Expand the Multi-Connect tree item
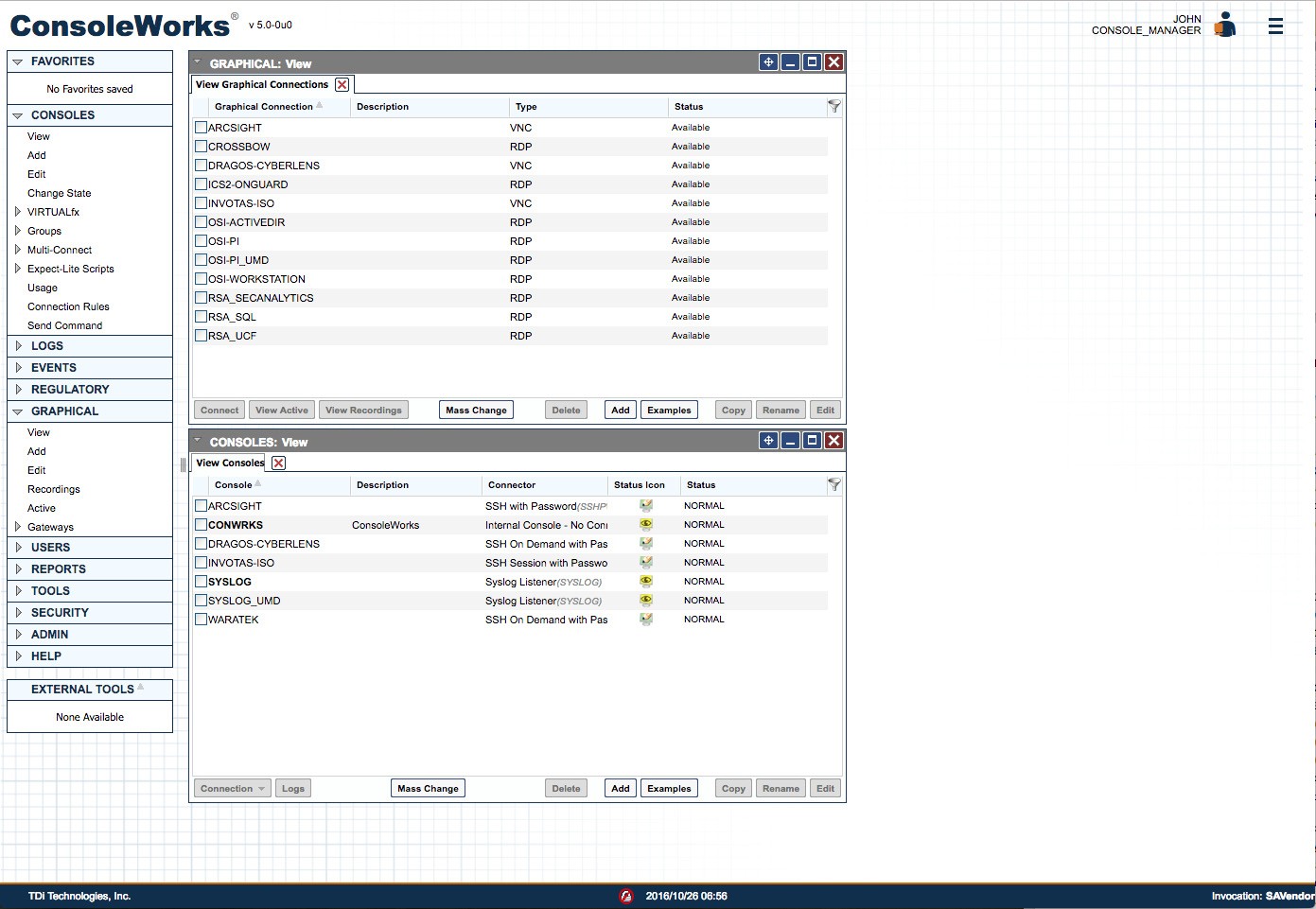The height and width of the screenshot is (909, 1316). coord(17,250)
